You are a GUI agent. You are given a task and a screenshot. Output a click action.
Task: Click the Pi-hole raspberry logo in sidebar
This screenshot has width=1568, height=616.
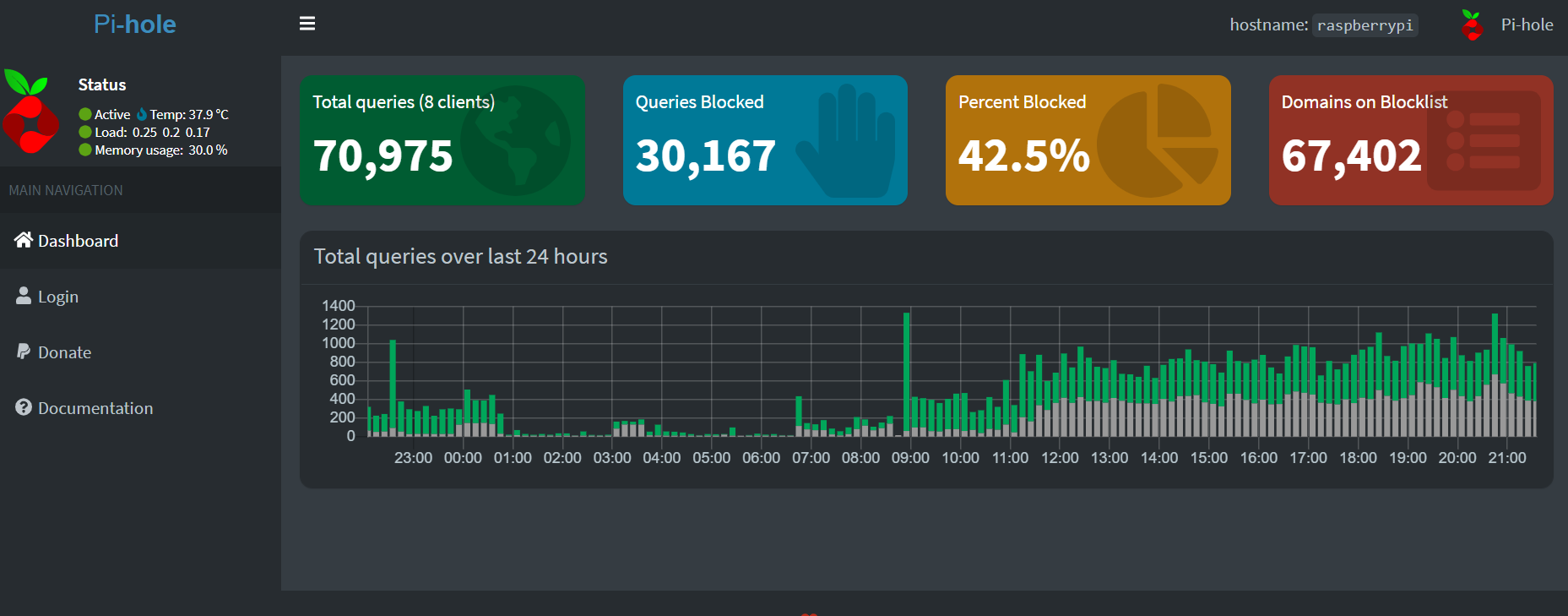pos(30,112)
